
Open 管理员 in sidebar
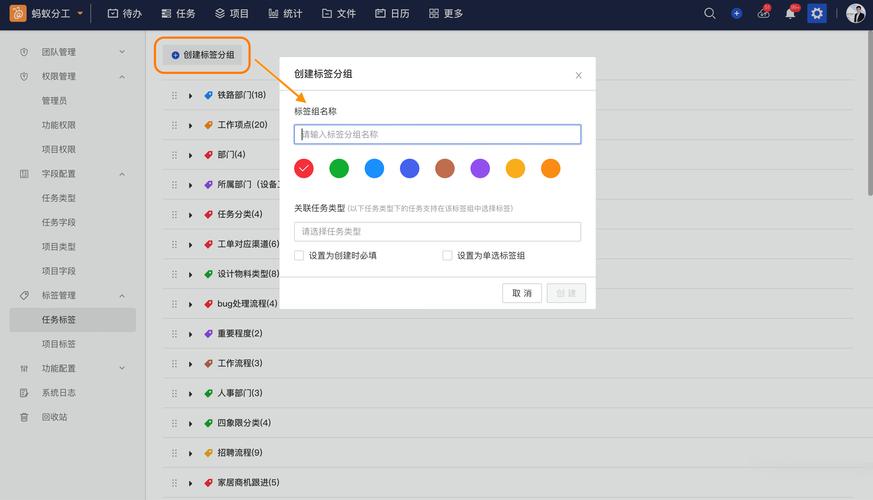[54, 101]
